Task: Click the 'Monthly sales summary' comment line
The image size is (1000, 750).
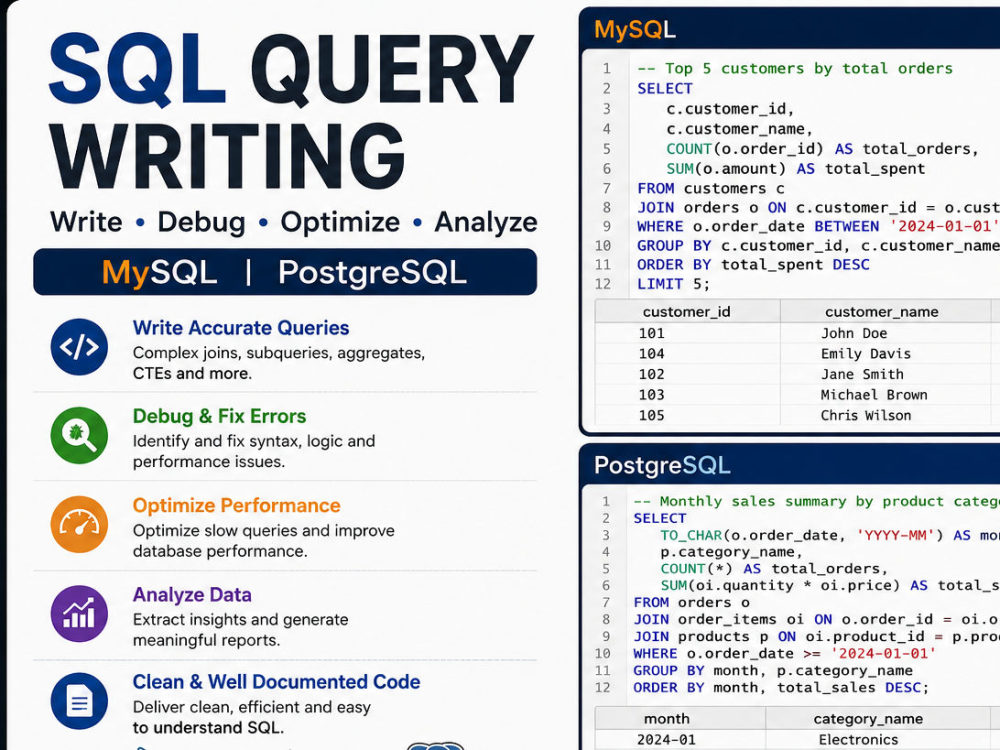Action: [816, 501]
